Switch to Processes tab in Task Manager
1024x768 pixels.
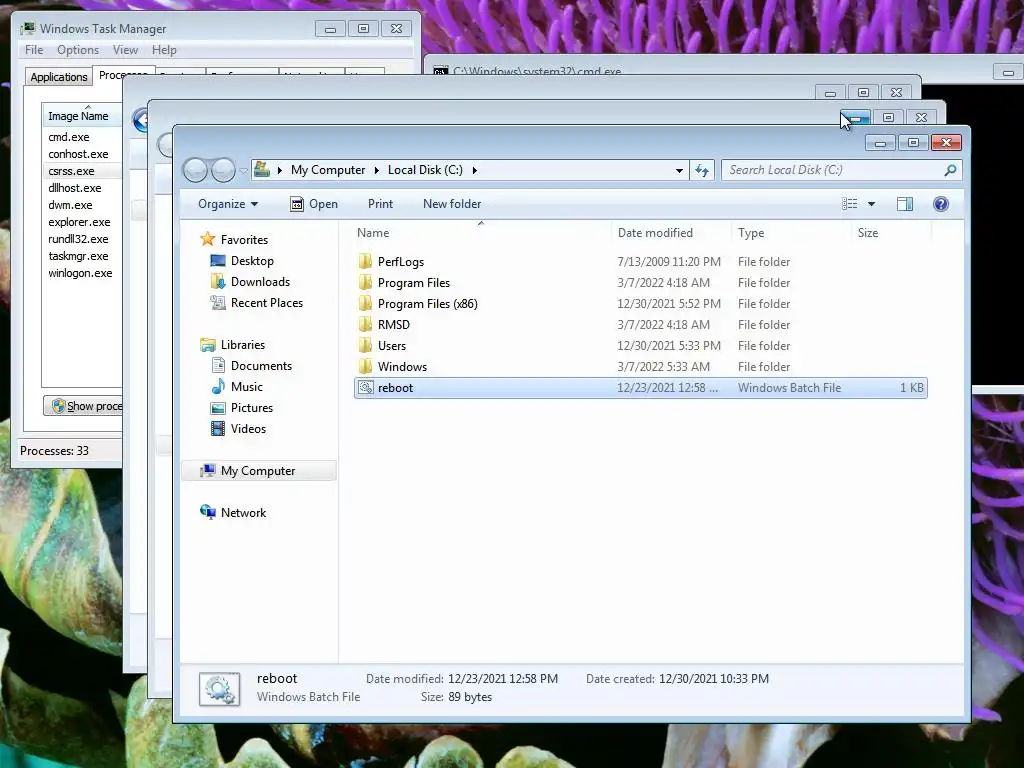tap(123, 74)
